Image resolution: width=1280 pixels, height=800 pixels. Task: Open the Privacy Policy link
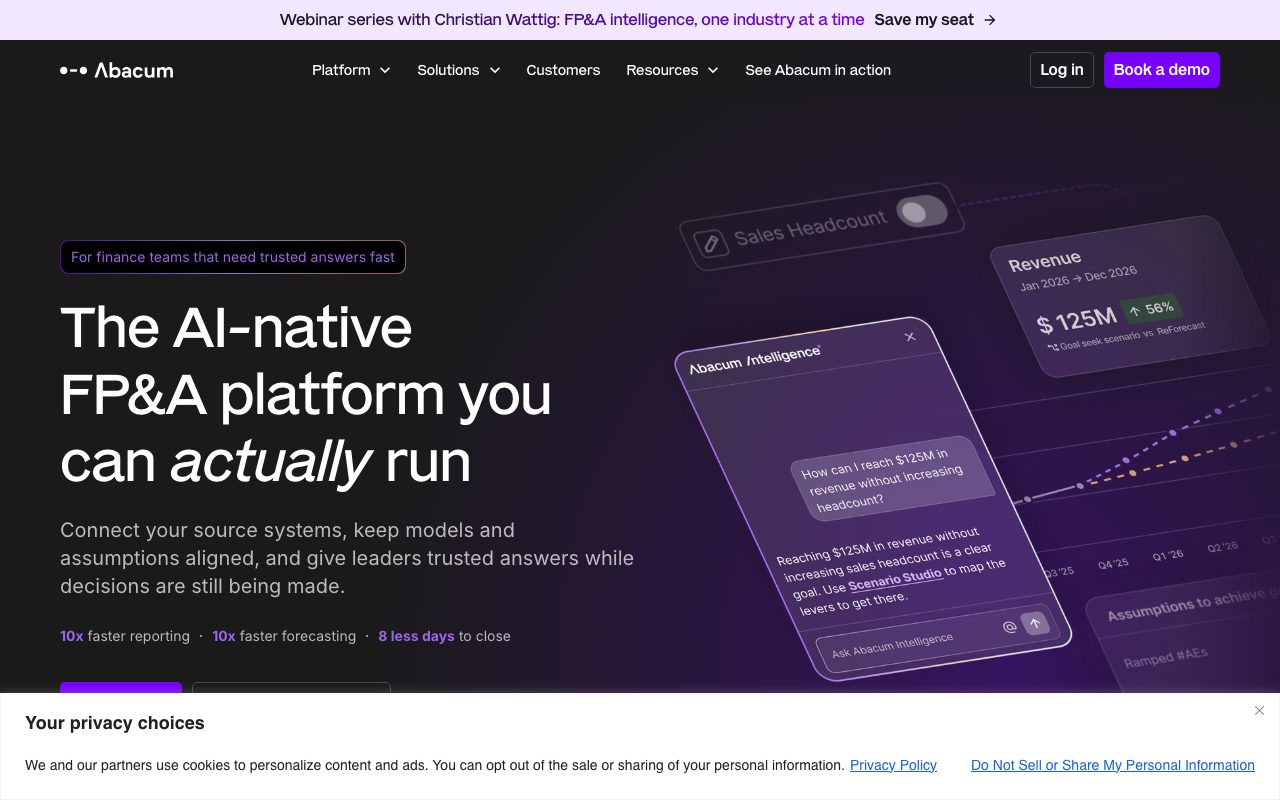click(893, 765)
